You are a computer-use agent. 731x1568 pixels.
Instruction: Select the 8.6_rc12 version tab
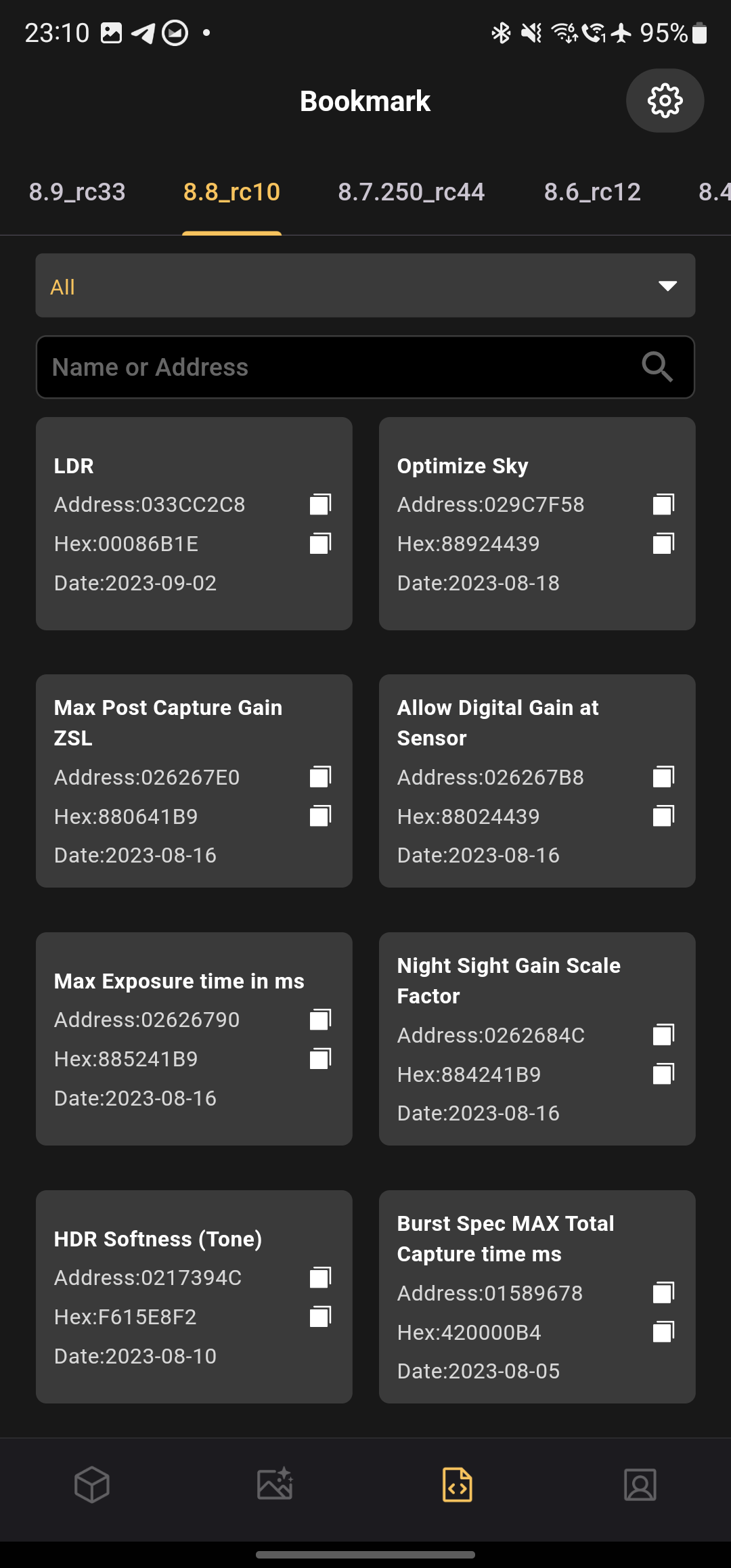coord(592,192)
